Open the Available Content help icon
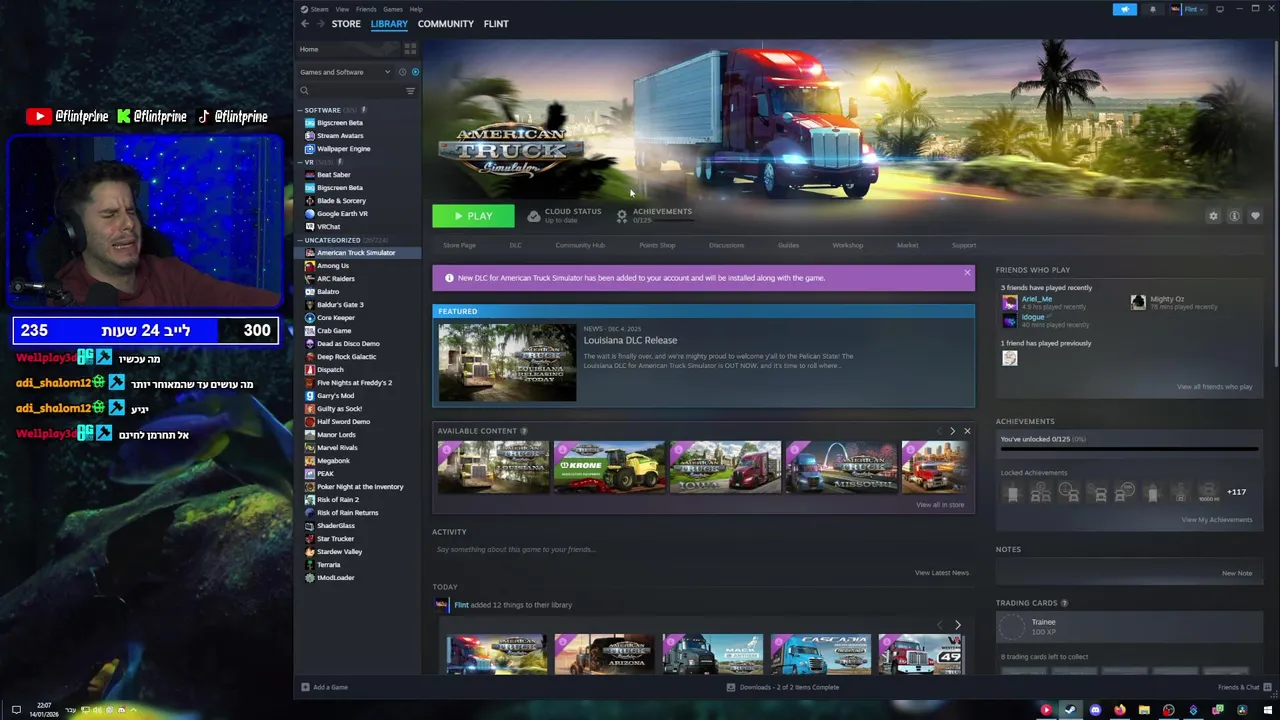This screenshot has width=1280, height=720. pyautogui.click(x=524, y=431)
